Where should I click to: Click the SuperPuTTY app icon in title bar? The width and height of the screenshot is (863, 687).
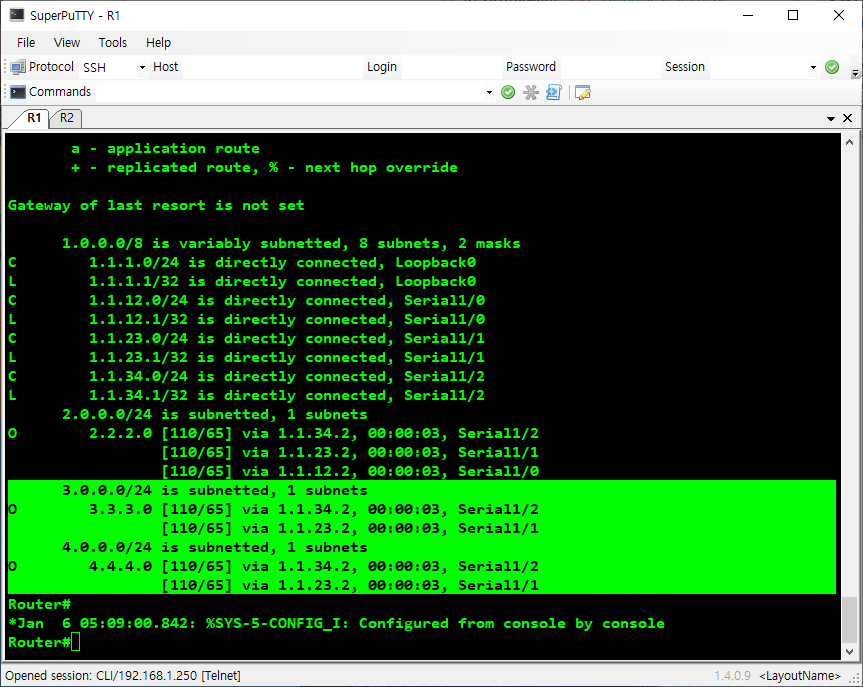click(17, 15)
